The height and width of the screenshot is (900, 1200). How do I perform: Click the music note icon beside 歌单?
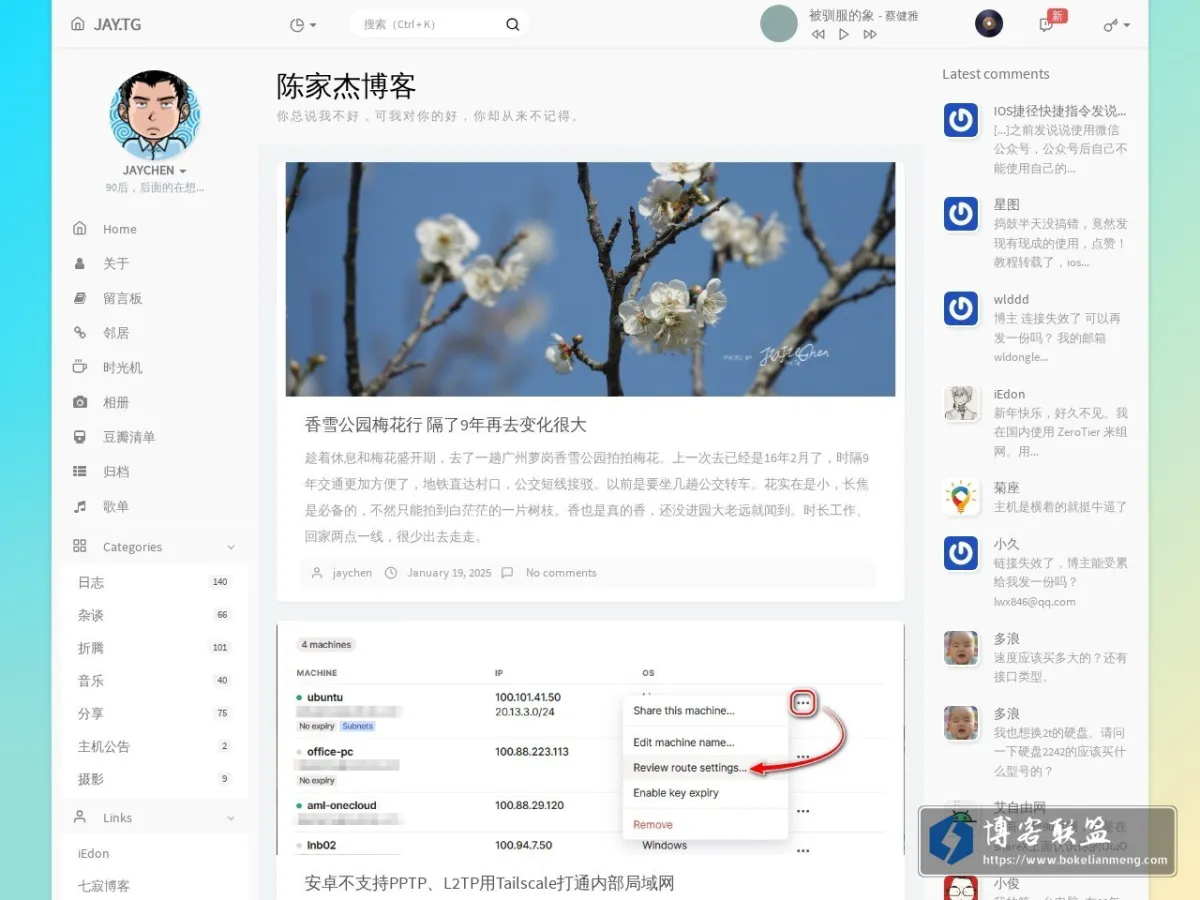pos(80,506)
